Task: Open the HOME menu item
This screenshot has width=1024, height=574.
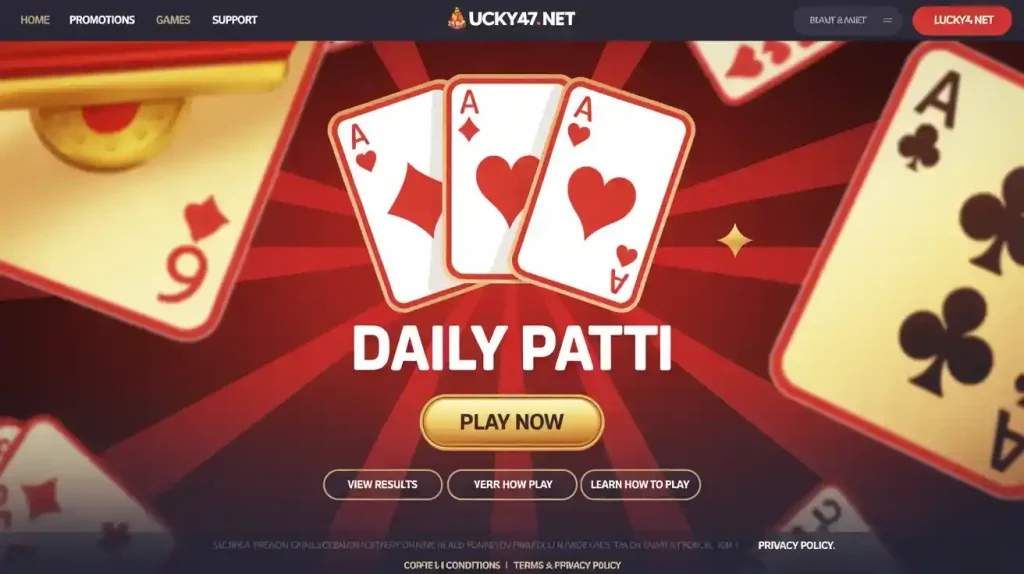Action: [x=35, y=20]
